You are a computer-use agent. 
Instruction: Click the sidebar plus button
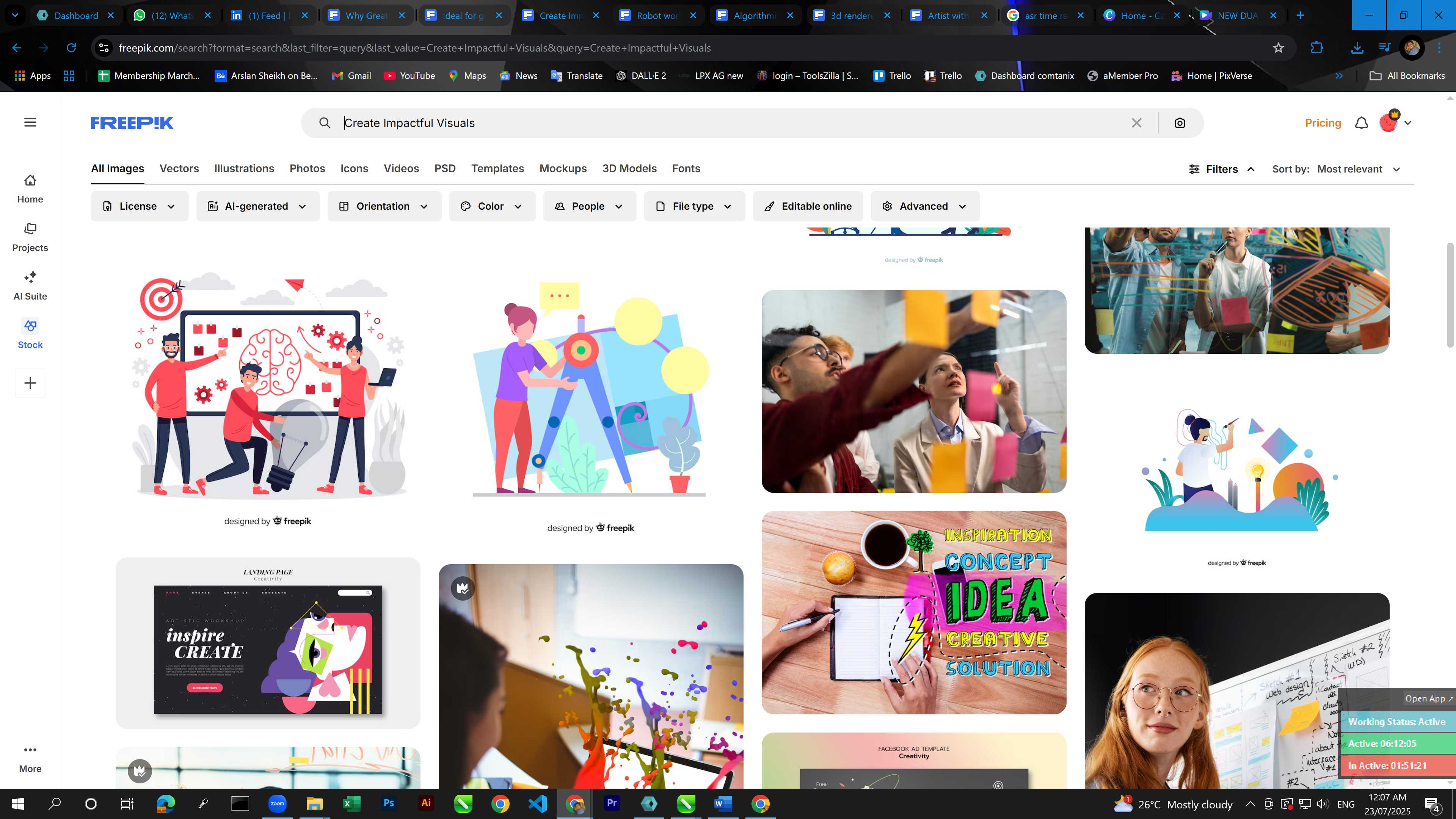[30, 383]
